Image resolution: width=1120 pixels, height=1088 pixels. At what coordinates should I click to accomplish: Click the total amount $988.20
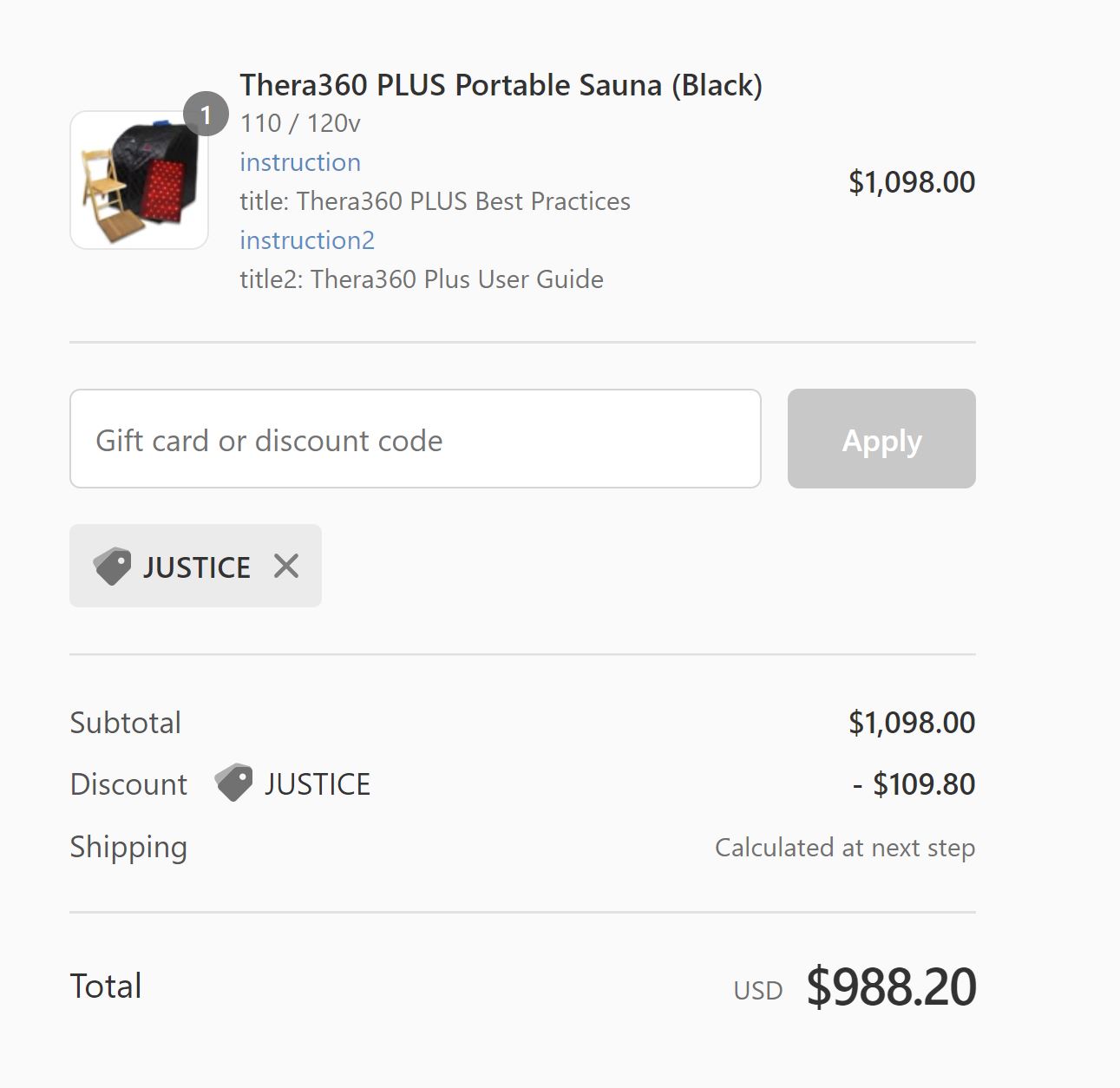click(891, 986)
